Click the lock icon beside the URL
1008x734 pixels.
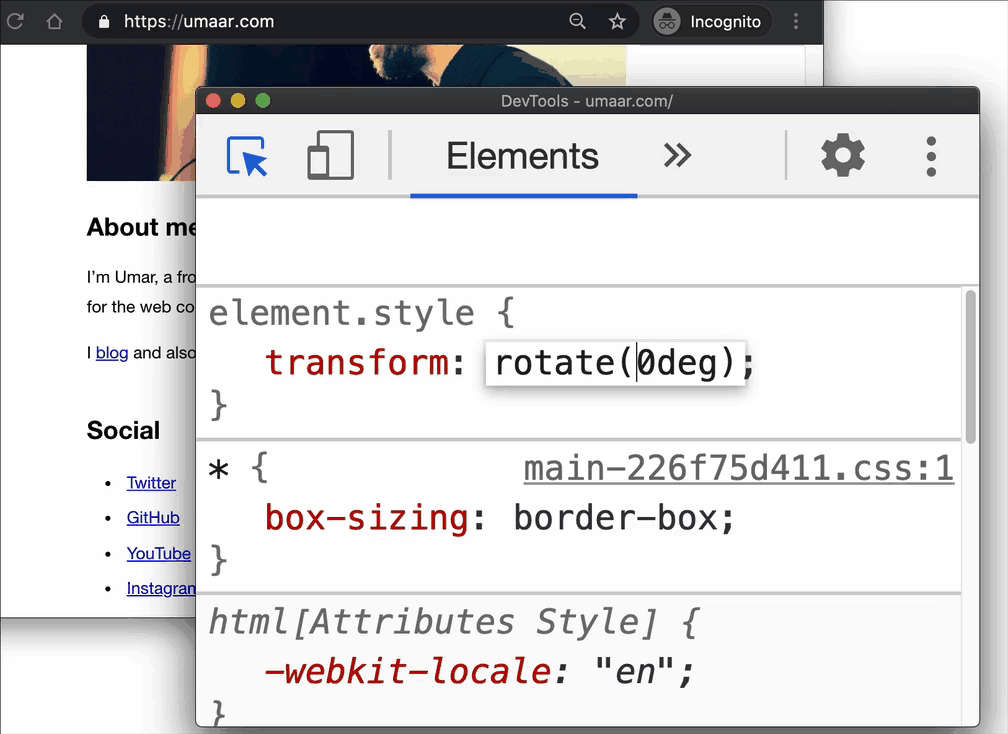104,22
